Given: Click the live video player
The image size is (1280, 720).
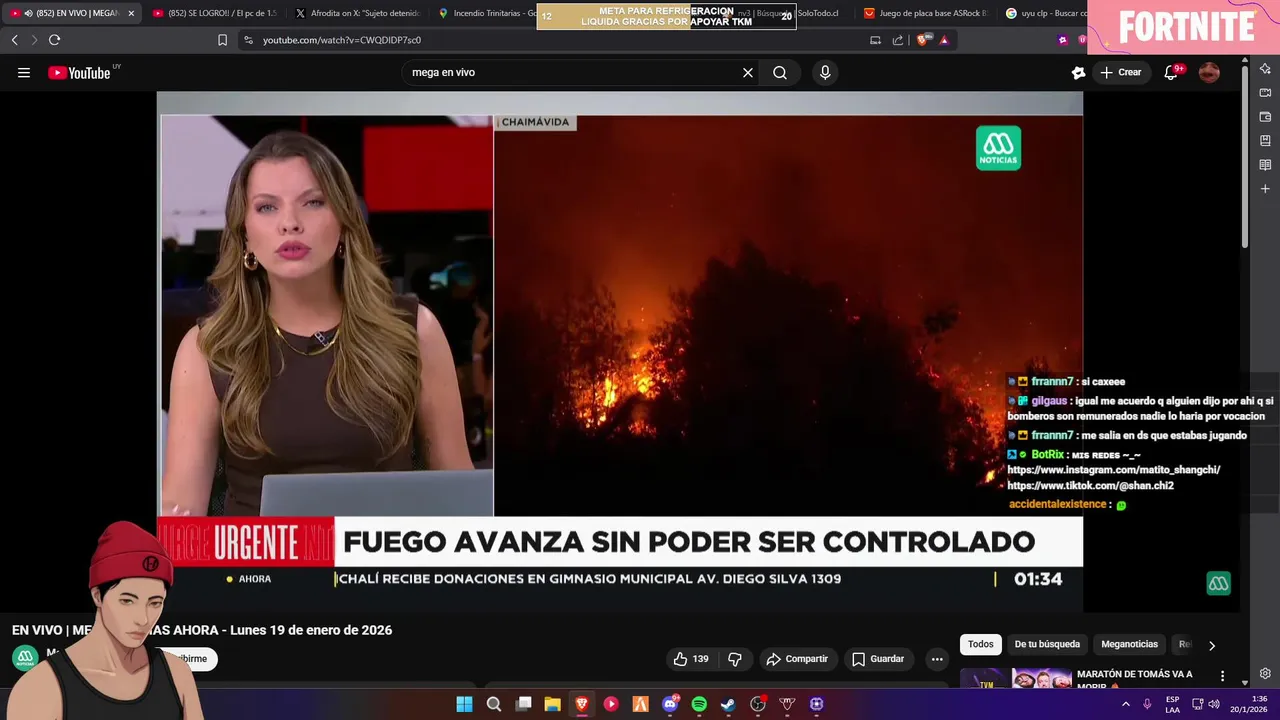Looking at the screenshot, I should tap(620, 352).
